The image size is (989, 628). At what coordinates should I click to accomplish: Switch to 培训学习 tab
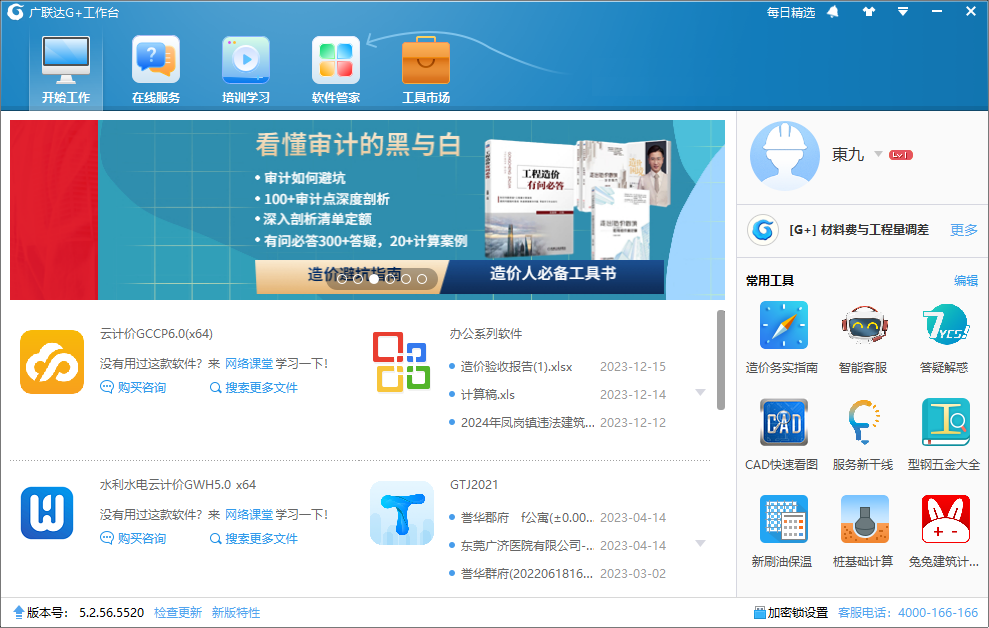pyautogui.click(x=246, y=71)
